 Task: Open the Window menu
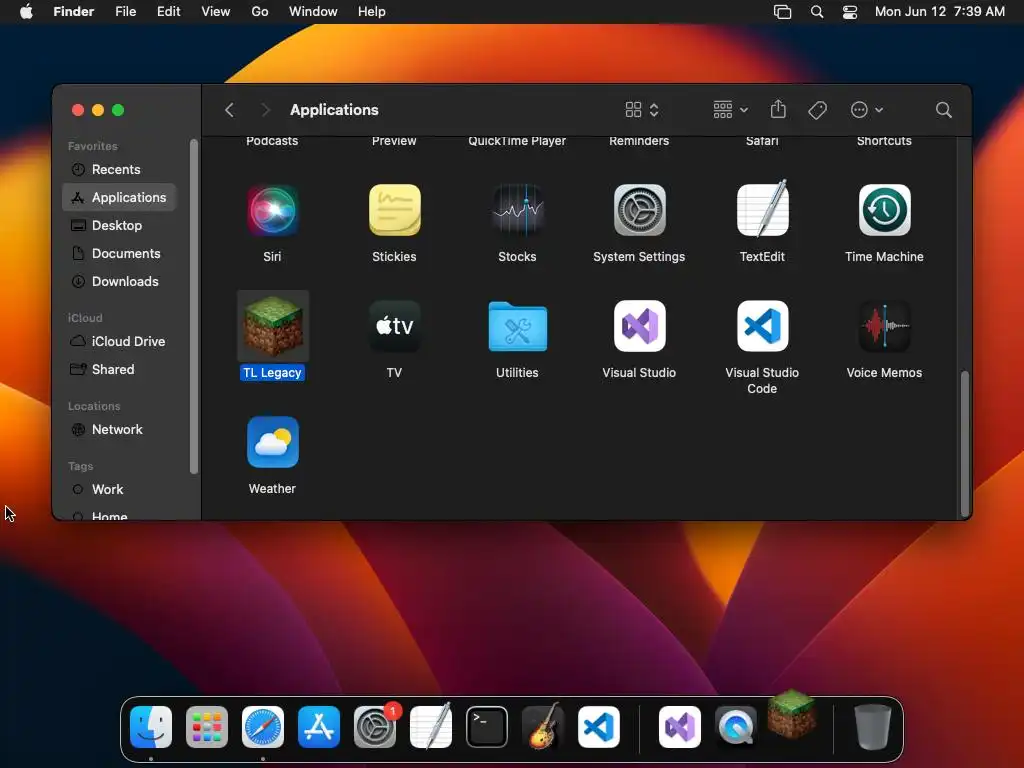pos(313,12)
